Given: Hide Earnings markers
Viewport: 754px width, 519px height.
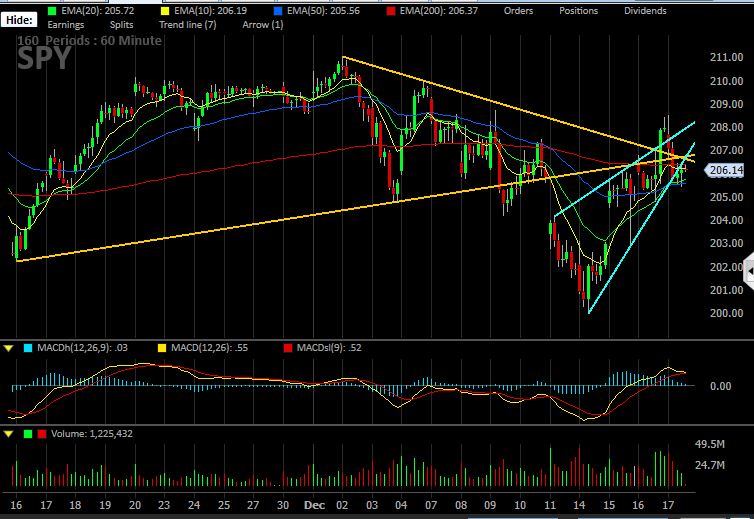Looking at the screenshot, I should pyautogui.click(x=65, y=25).
